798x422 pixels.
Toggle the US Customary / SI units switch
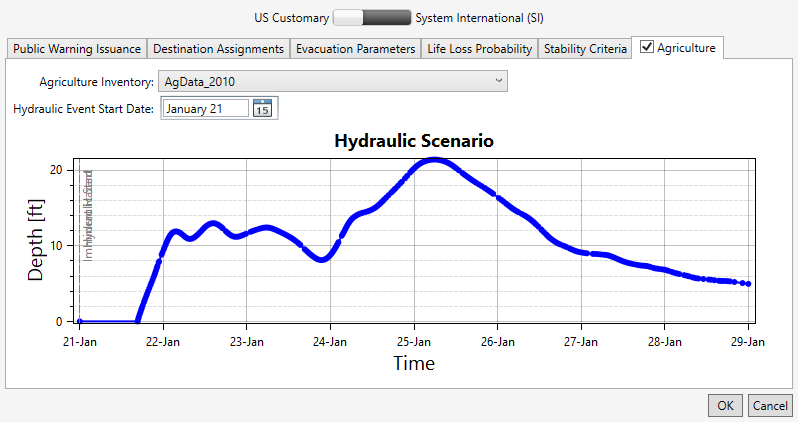[x=371, y=17]
